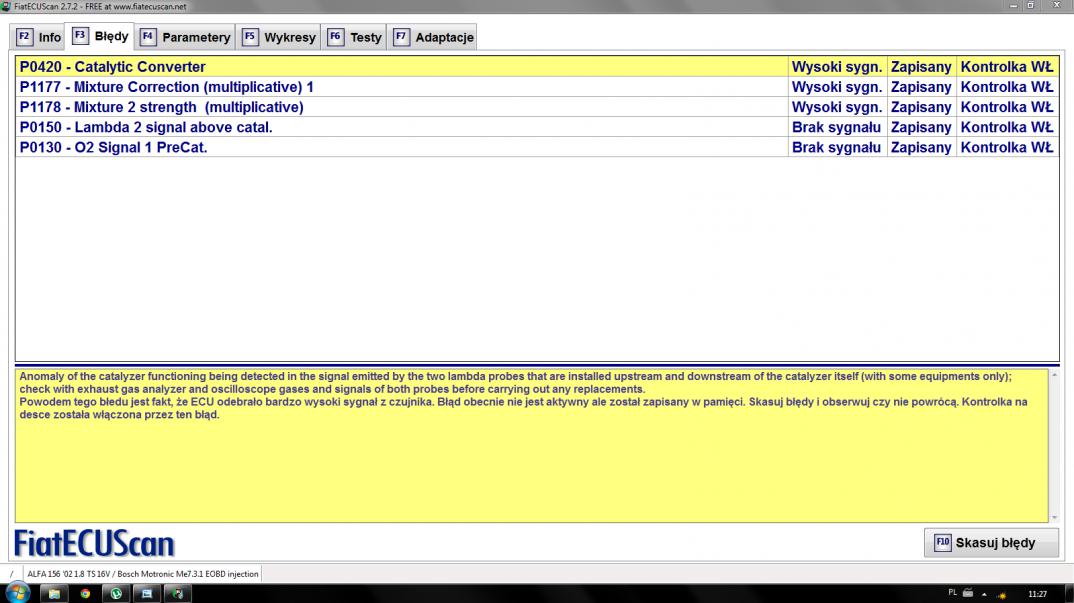The width and height of the screenshot is (1074, 603).
Task: Select P1177 - Mixture Correction (multiplicative) 1 row
Action: 538,87
